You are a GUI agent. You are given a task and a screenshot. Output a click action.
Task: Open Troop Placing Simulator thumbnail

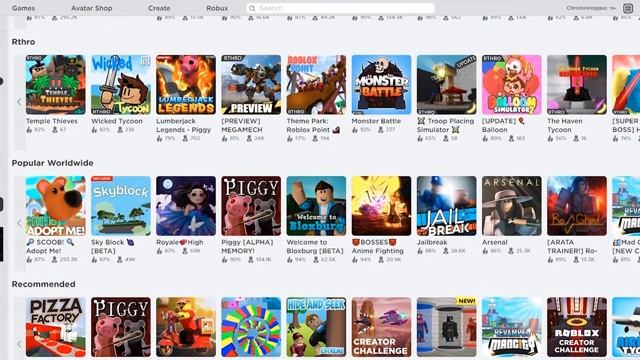(x=447, y=85)
